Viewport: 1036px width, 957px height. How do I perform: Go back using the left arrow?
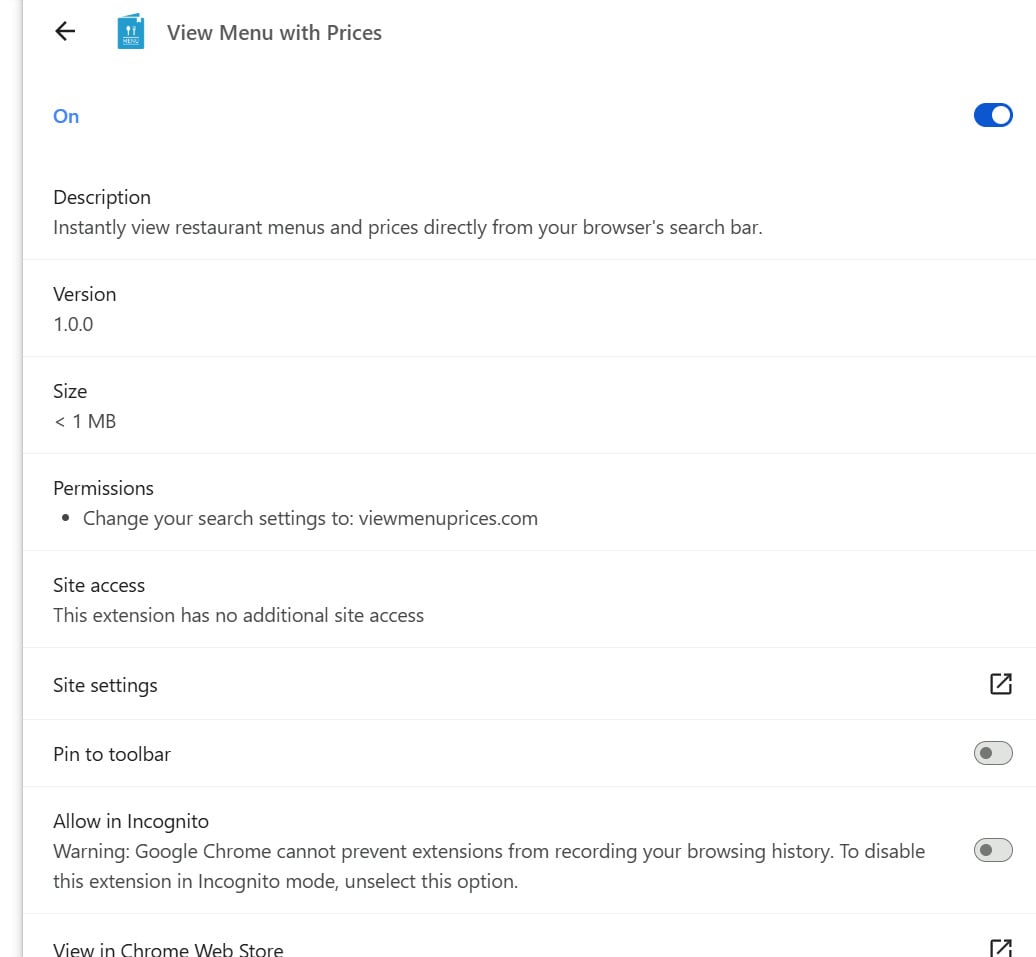pos(65,31)
